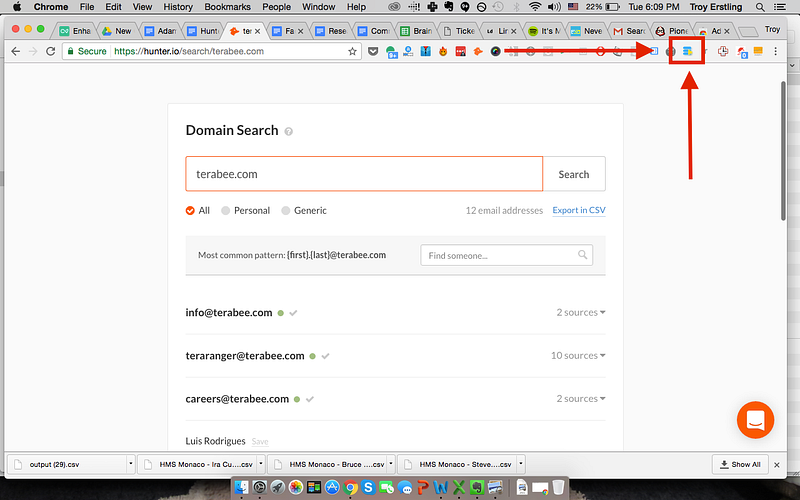The image size is (800, 500).
Task: Open the orange chat support bubble
Action: [x=755, y=420]
